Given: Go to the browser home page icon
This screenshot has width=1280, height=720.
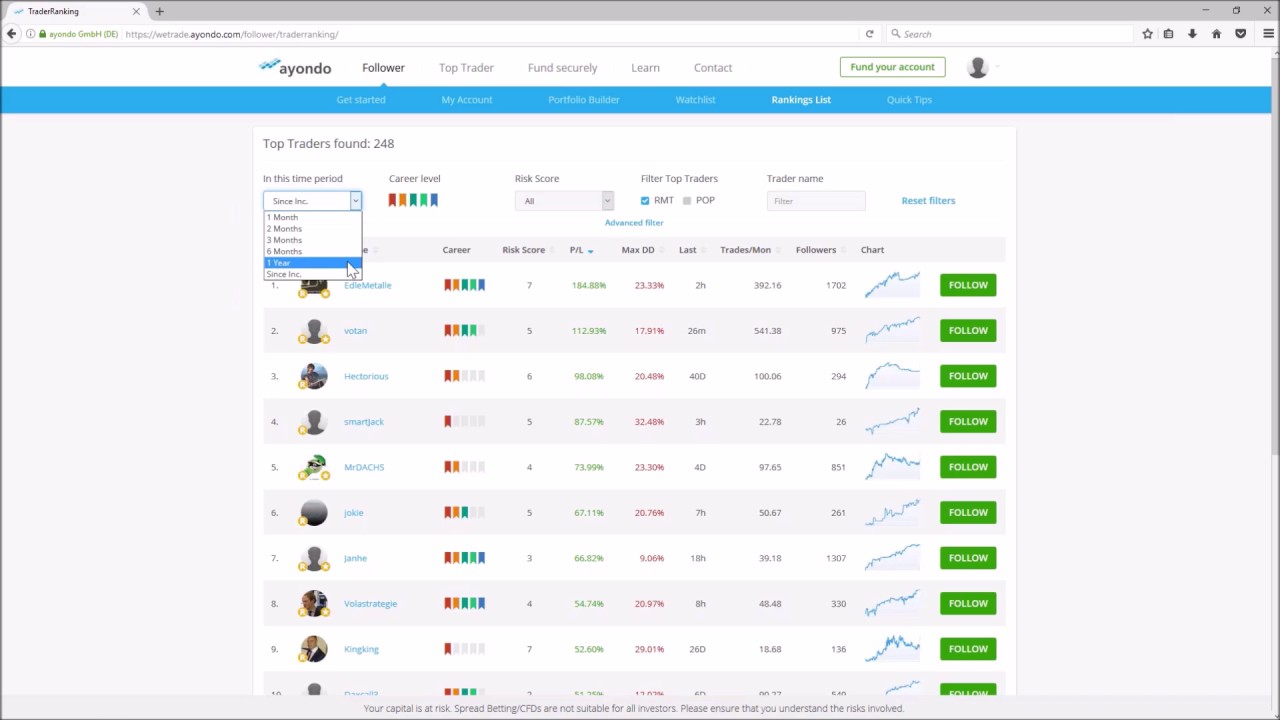Looking at the screenshot, I should tap(1216, 34).
